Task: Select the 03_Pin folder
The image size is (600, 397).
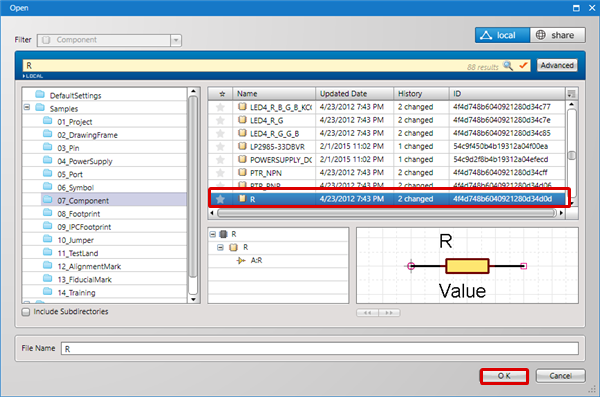Action: (x=68, y=148)
